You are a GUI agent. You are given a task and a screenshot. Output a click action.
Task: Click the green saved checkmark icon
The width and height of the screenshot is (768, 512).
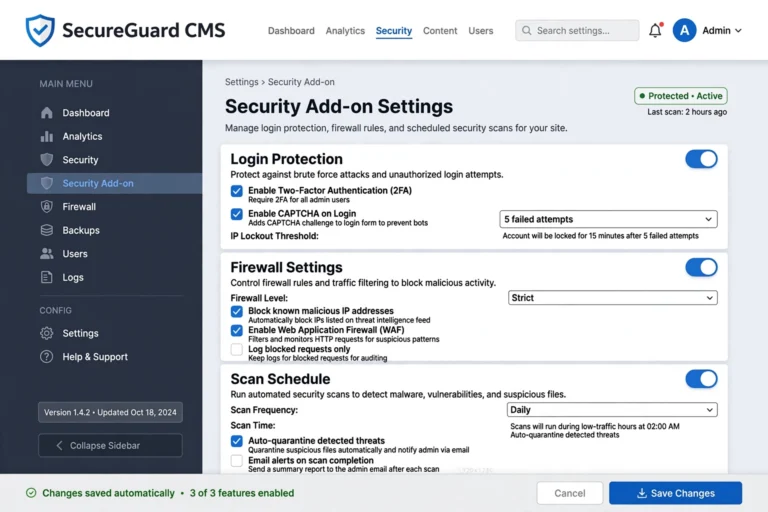coord(31,493)
